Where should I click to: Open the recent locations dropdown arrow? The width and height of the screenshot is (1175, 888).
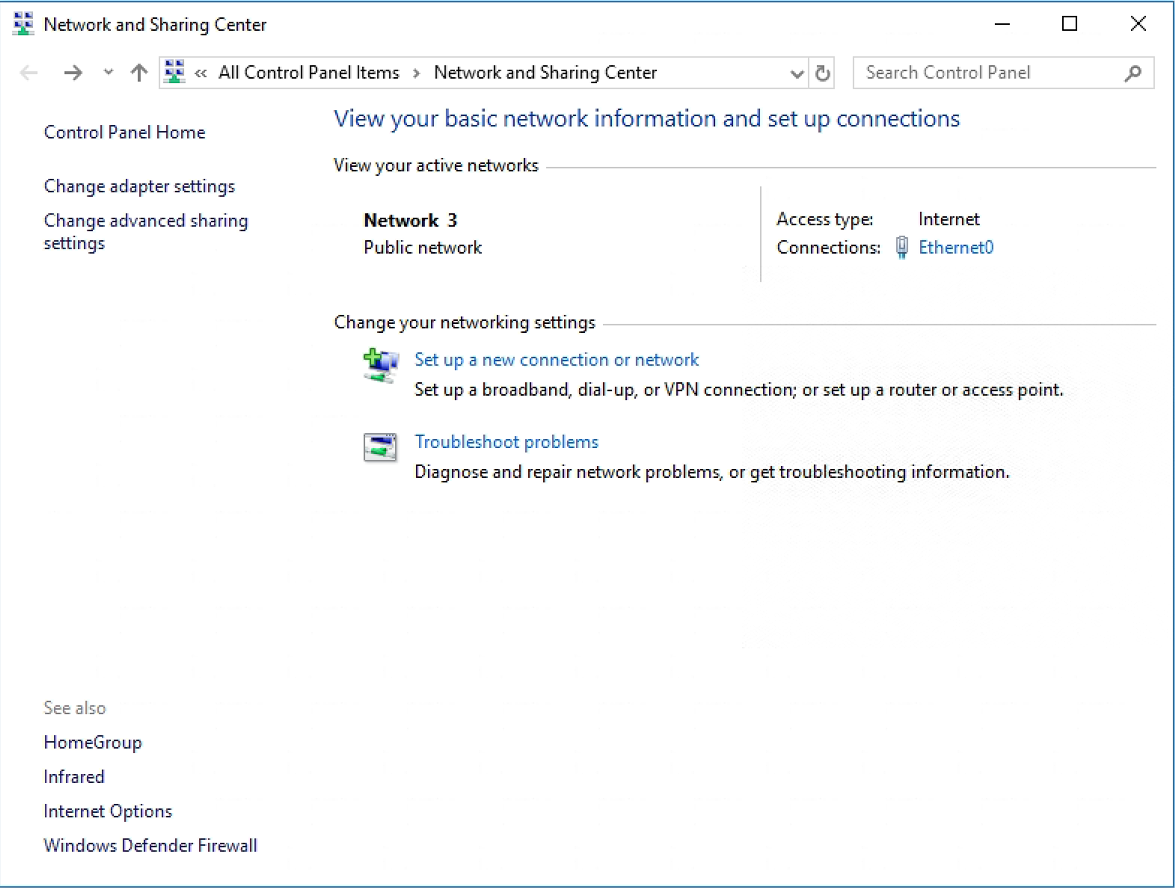(109, 73)
